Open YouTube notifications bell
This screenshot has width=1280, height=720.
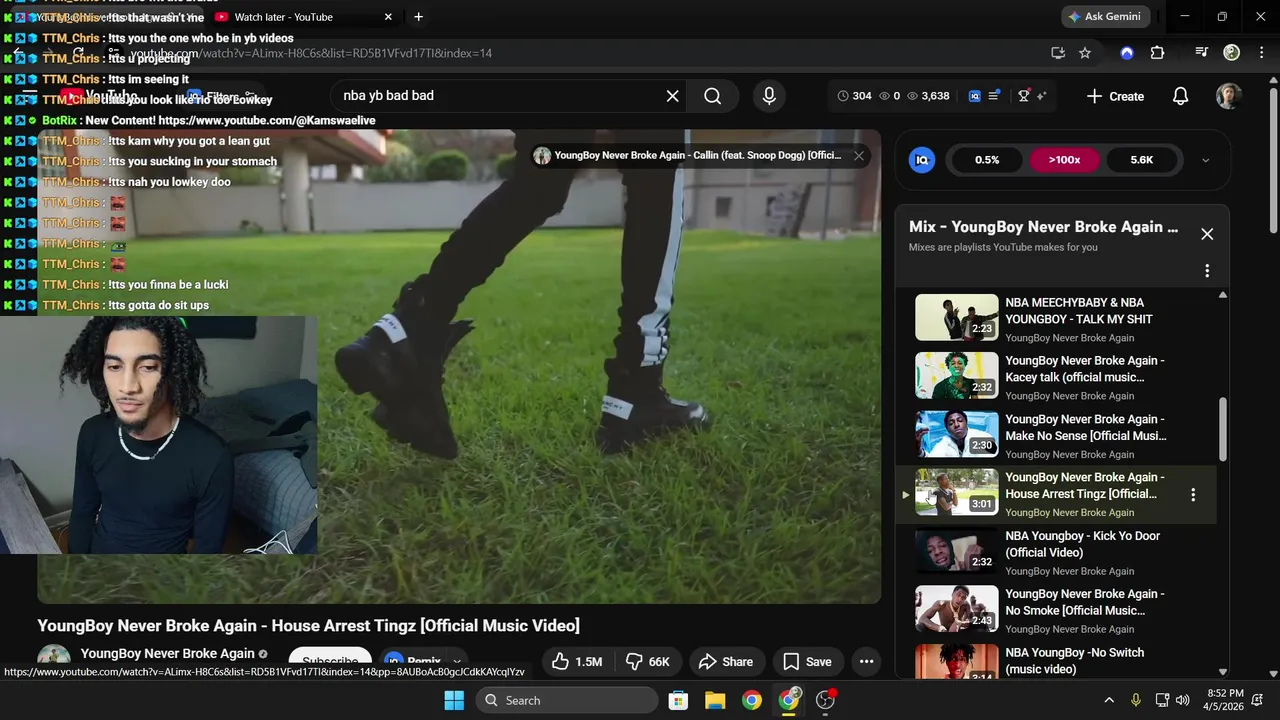pos(1180,96)
